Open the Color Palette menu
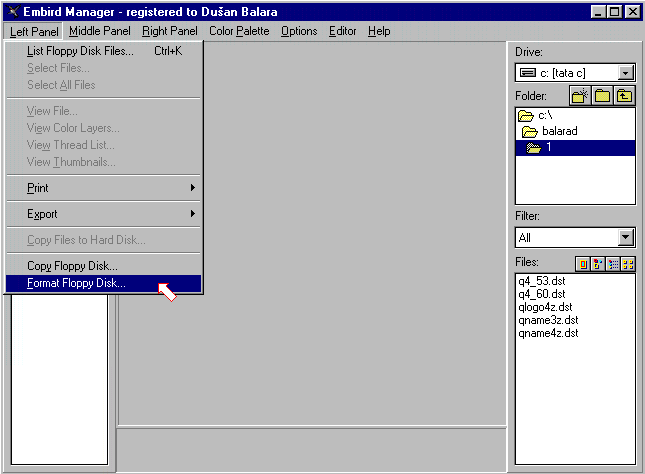 239,31
